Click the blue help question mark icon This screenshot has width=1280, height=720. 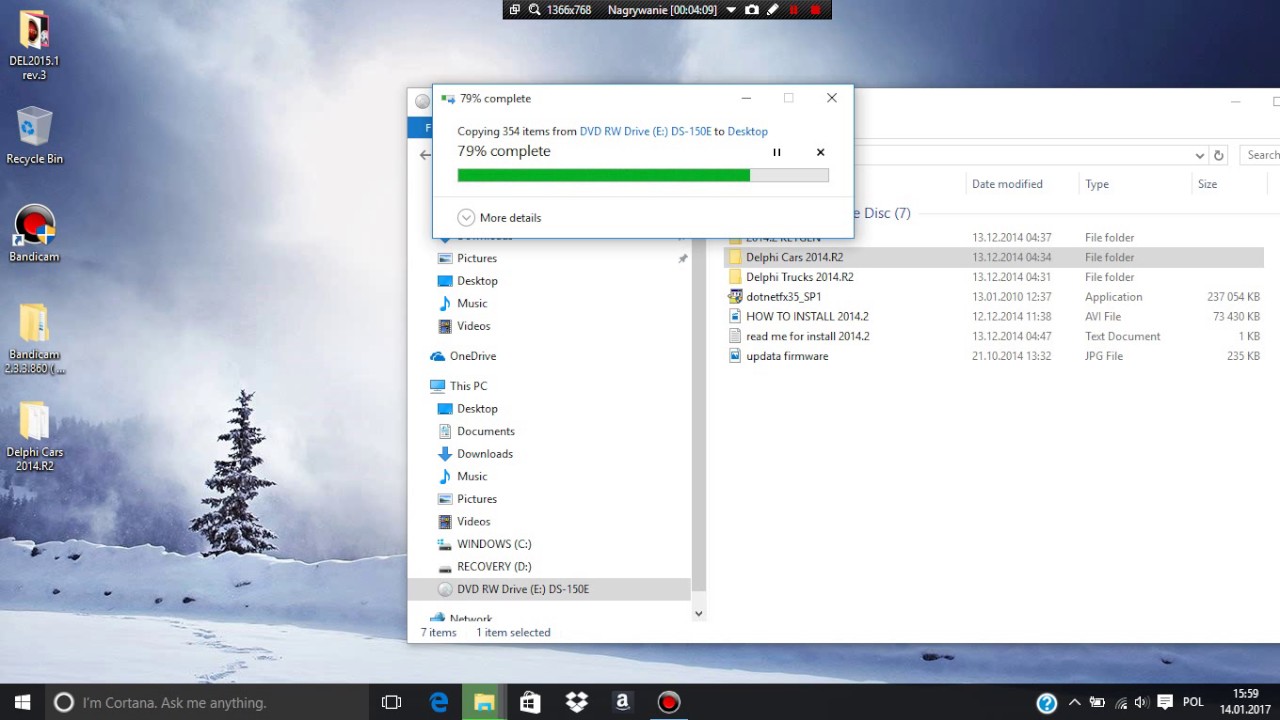tap(1047, 703)
